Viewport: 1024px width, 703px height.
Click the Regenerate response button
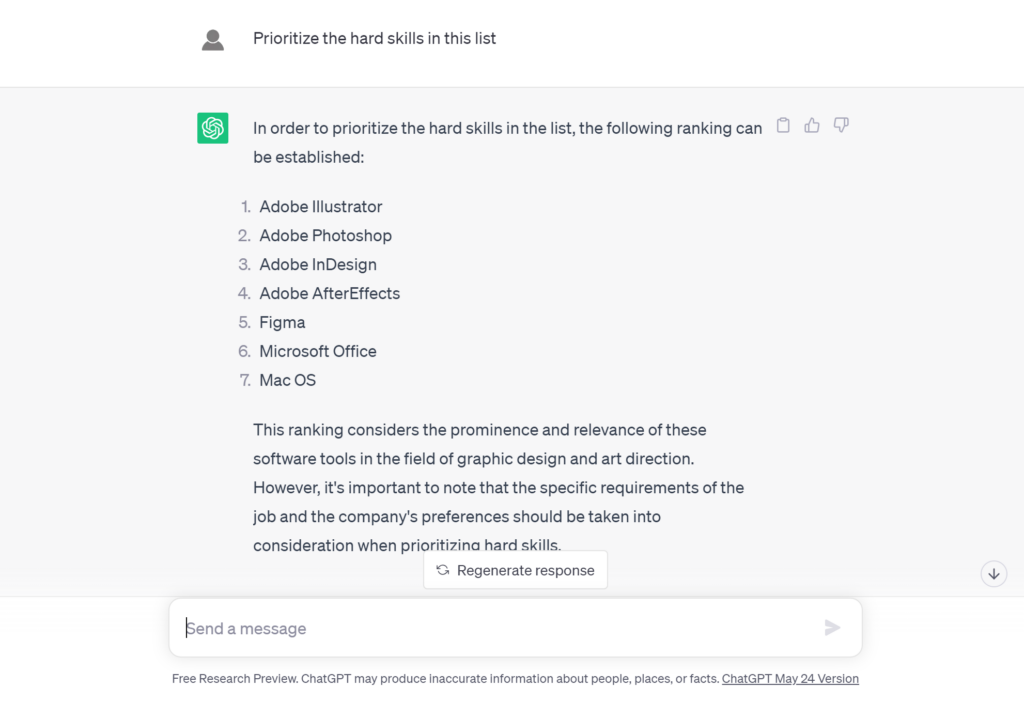pos(515,570)
